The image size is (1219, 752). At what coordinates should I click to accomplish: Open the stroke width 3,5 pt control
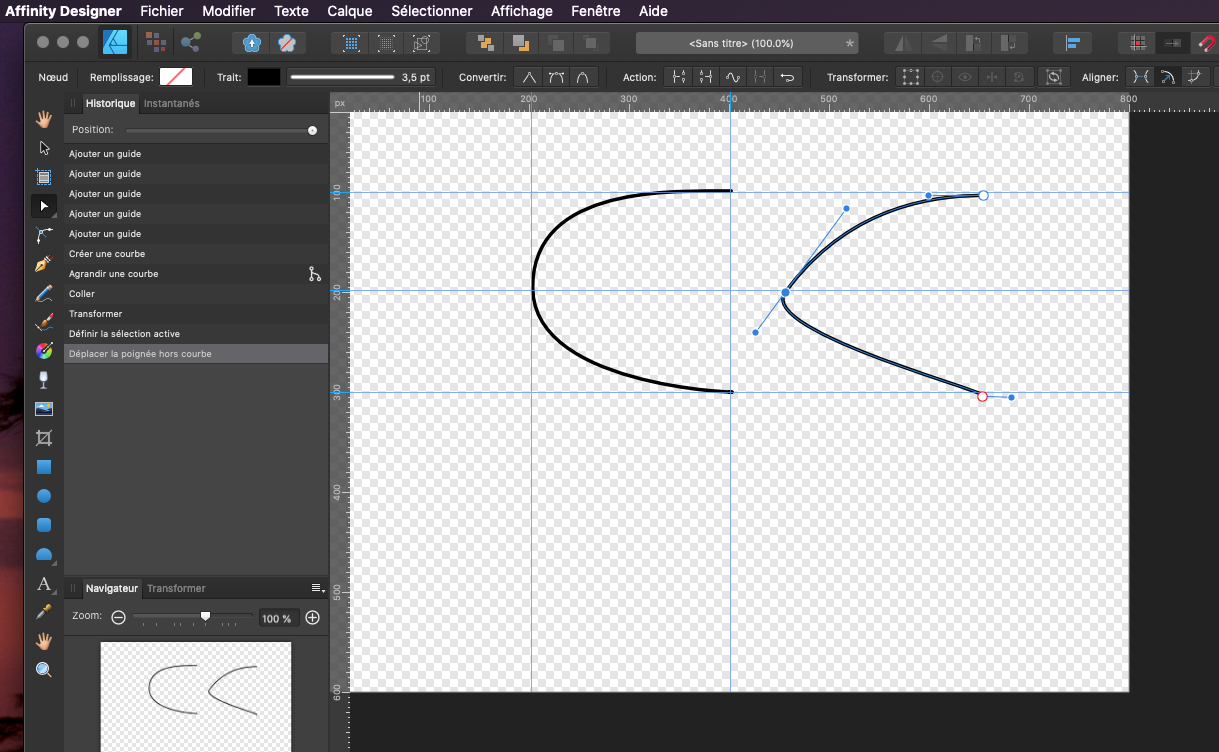tap(360, 77)
